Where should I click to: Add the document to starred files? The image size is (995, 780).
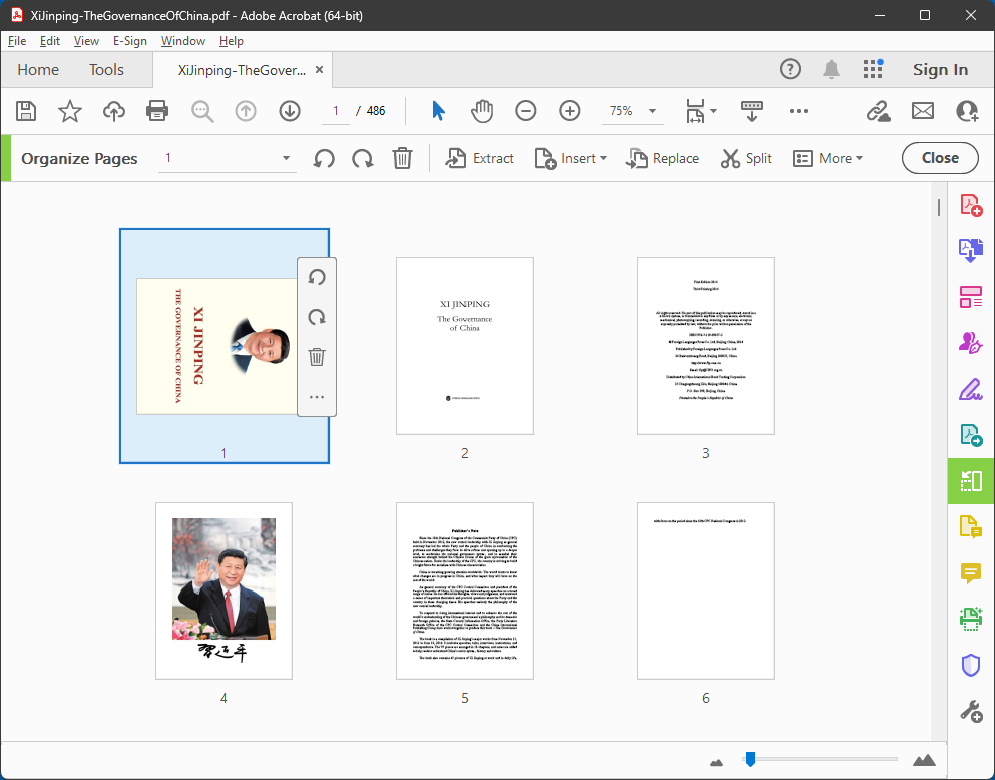click(70, 111)
